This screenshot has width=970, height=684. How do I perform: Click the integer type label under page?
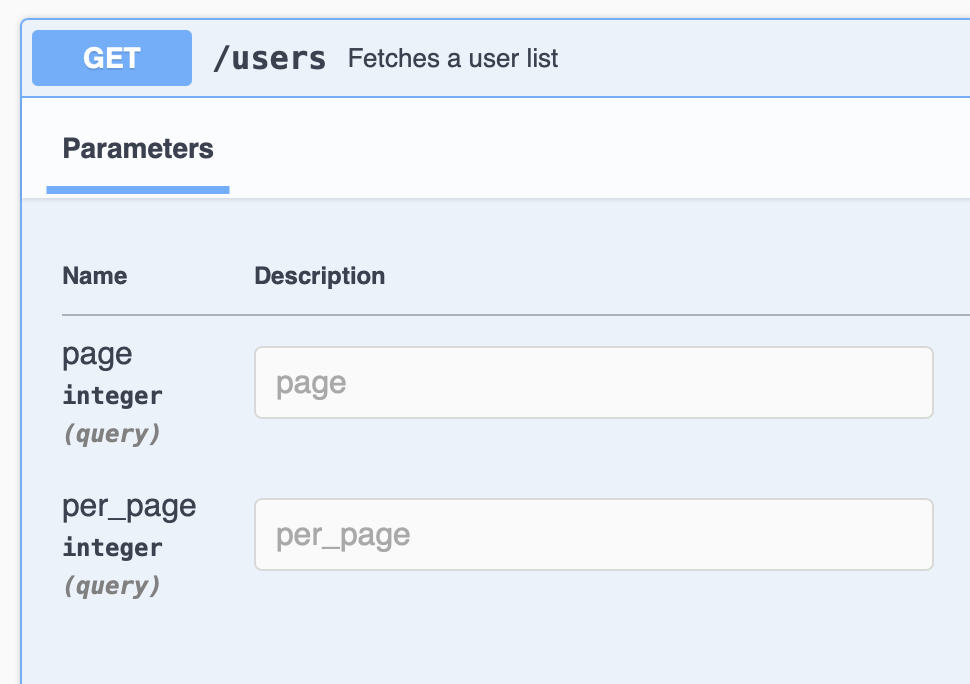click(x=112, y=395)
